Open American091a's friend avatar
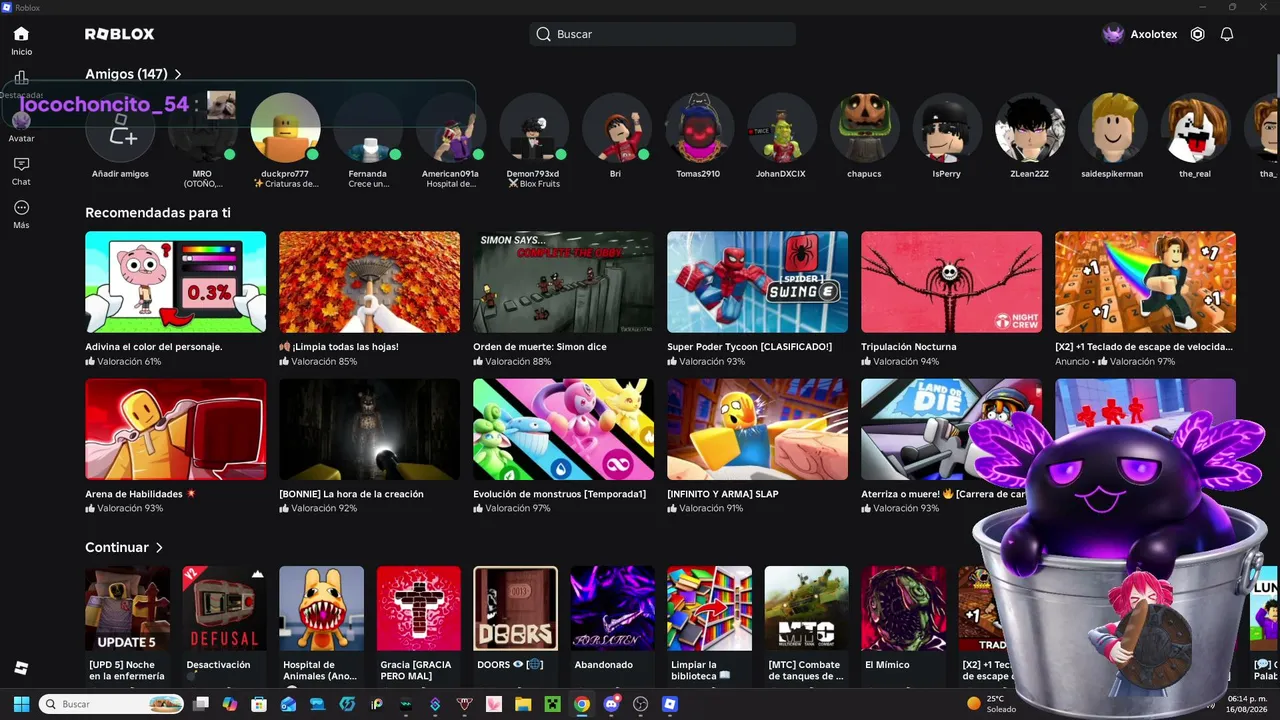 coord(451,127)
